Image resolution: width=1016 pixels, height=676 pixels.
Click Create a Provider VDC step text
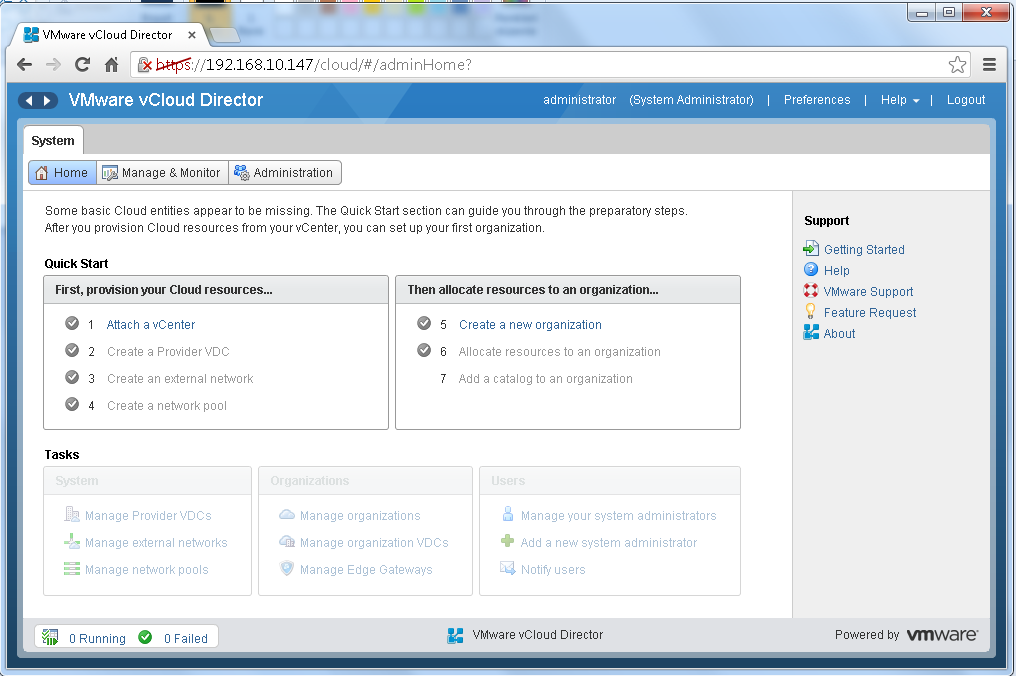tap(168, 352)
